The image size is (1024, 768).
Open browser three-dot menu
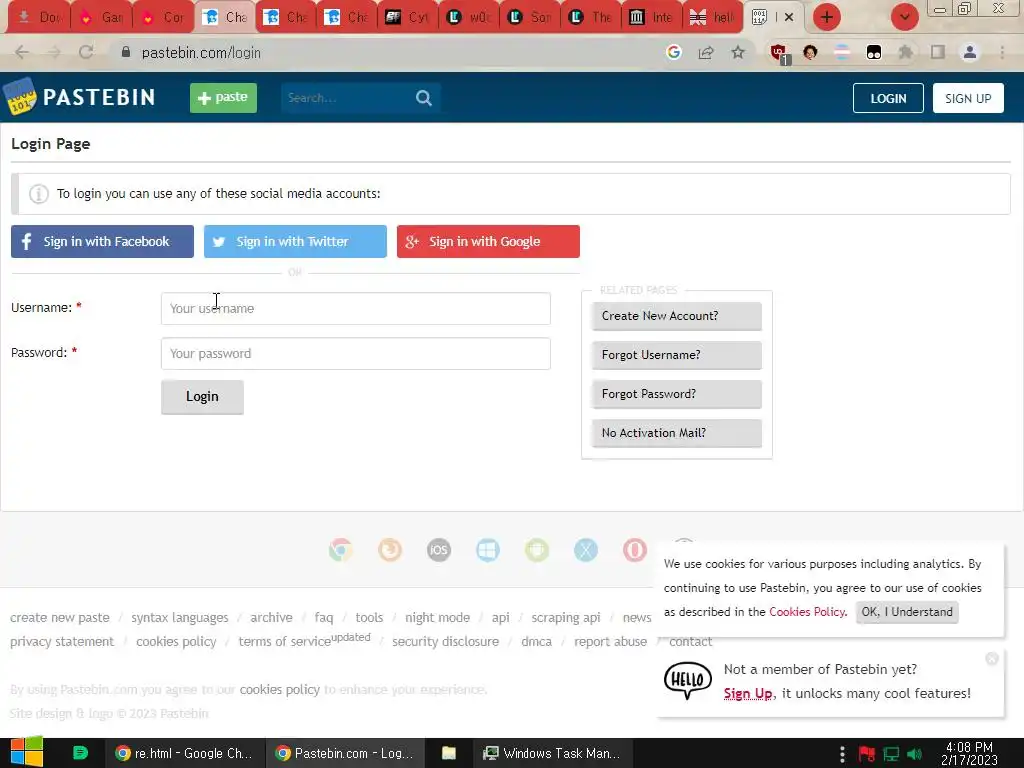point(1002,52)
